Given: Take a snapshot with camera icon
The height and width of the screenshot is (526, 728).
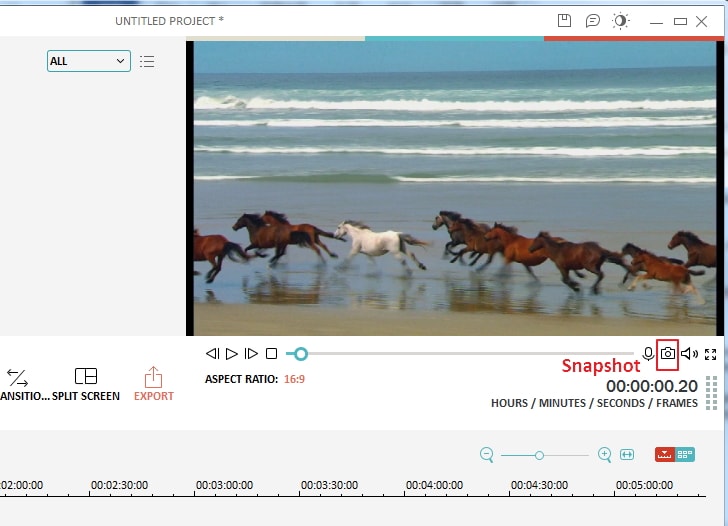Looking at the screenshot, I should pos(668,354).
